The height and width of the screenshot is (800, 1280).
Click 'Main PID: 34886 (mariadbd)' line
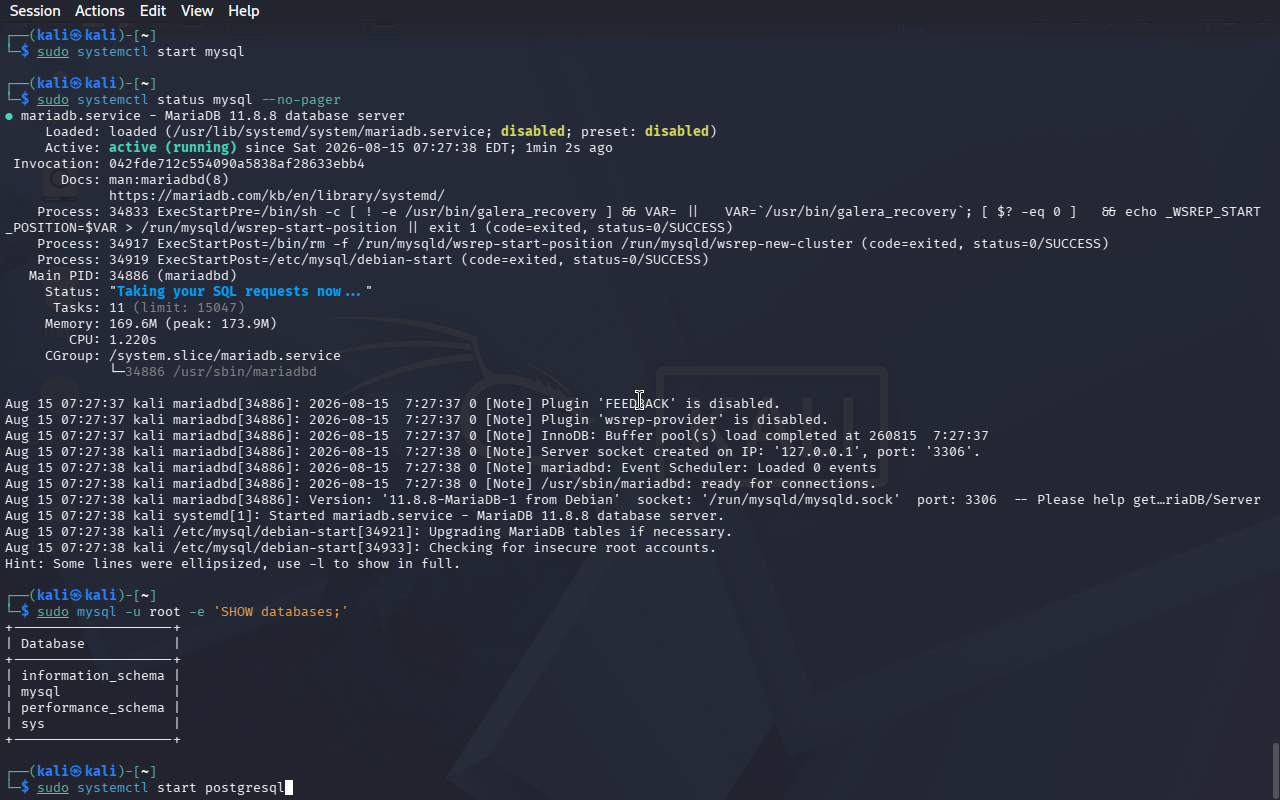[x=133, y=276]
